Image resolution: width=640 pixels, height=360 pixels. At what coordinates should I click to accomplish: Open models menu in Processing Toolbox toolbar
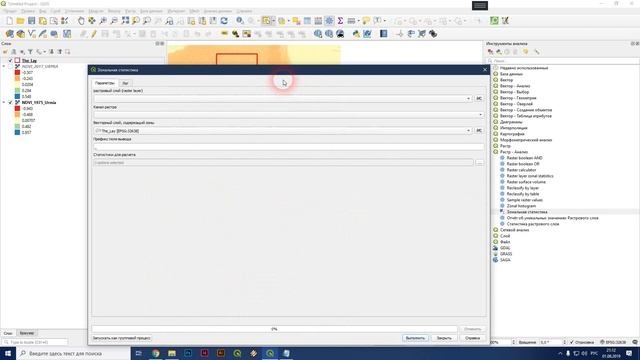[491, 52]
